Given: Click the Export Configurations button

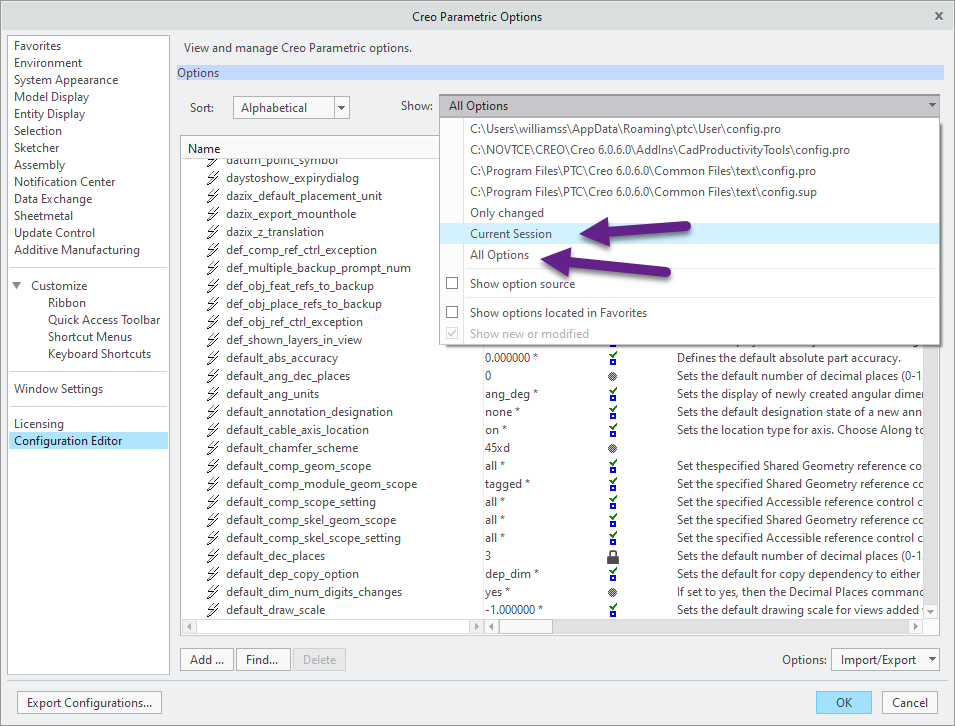Looking at the screenshot, I should (90, 703).
